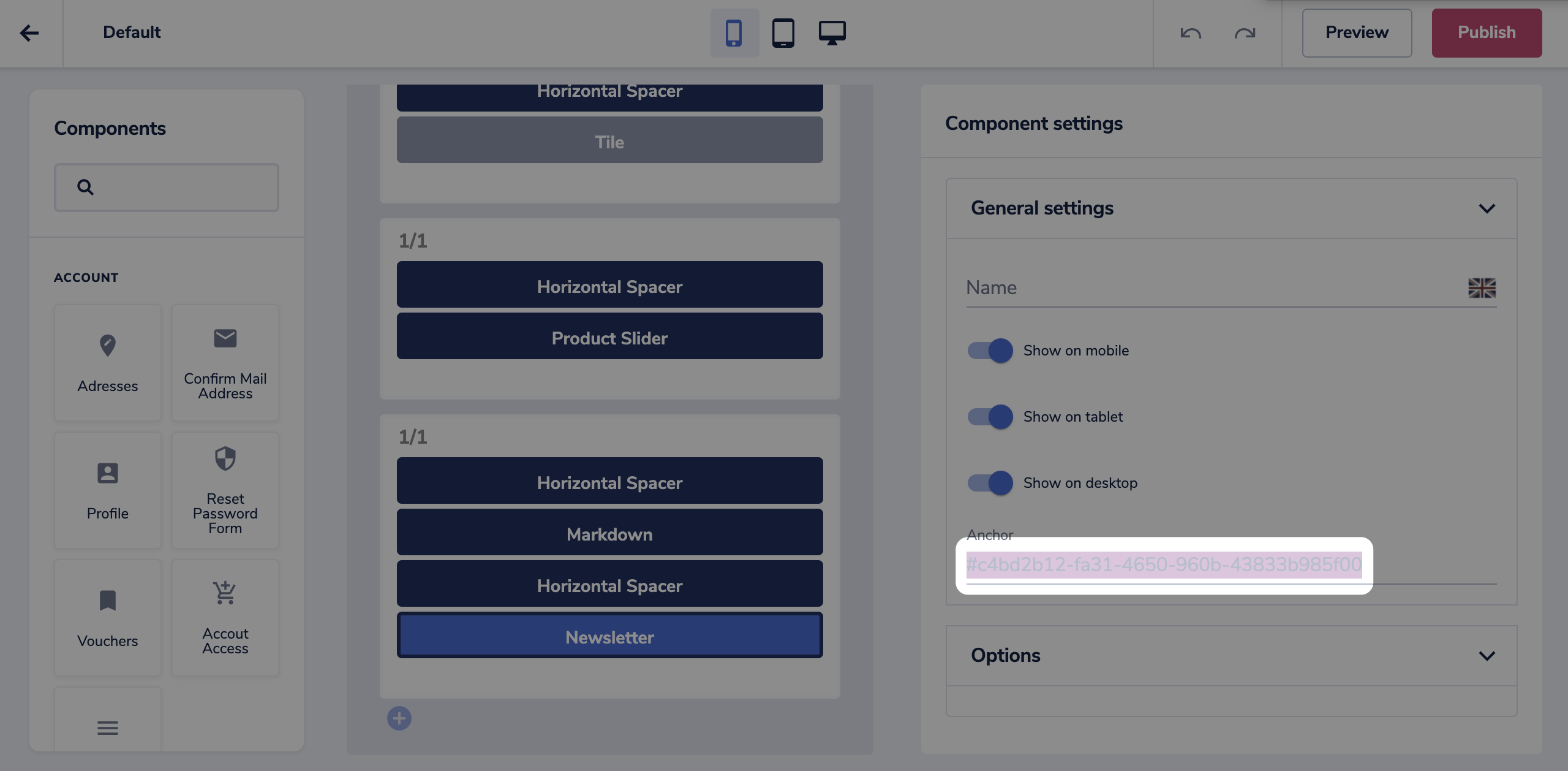Select the Profile component
The image size is (1568, 771).
pos(108,490)
